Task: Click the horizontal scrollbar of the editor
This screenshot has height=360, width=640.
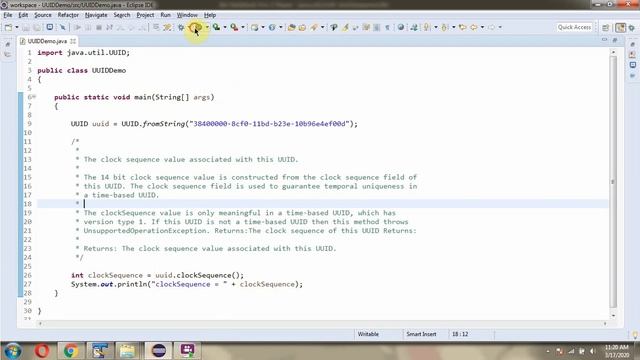Action: tap(322, 324)
